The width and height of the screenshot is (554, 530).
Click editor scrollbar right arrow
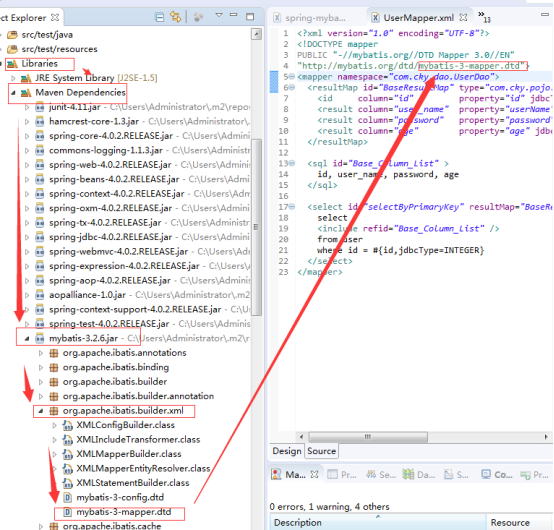point(546,437)
